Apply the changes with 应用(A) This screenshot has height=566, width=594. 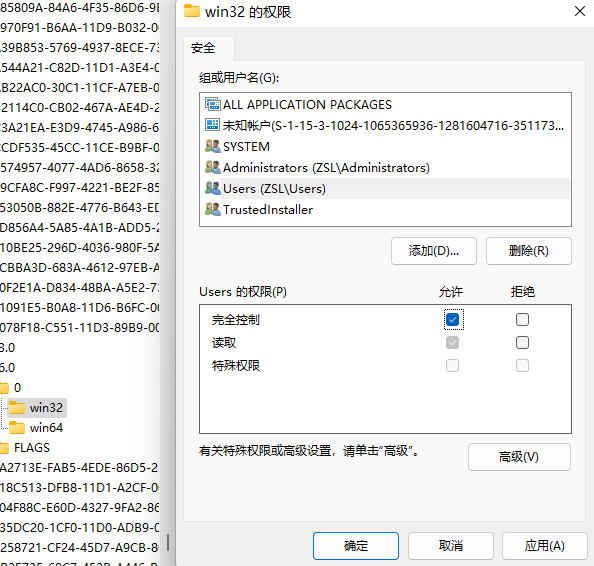click(544, 546)
